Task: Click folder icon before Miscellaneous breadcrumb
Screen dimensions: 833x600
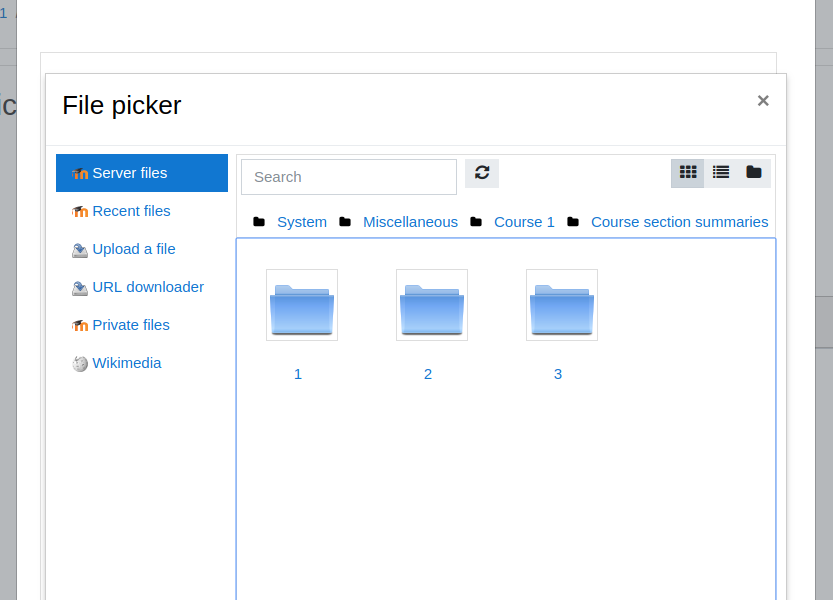Action: coord(345,222)
